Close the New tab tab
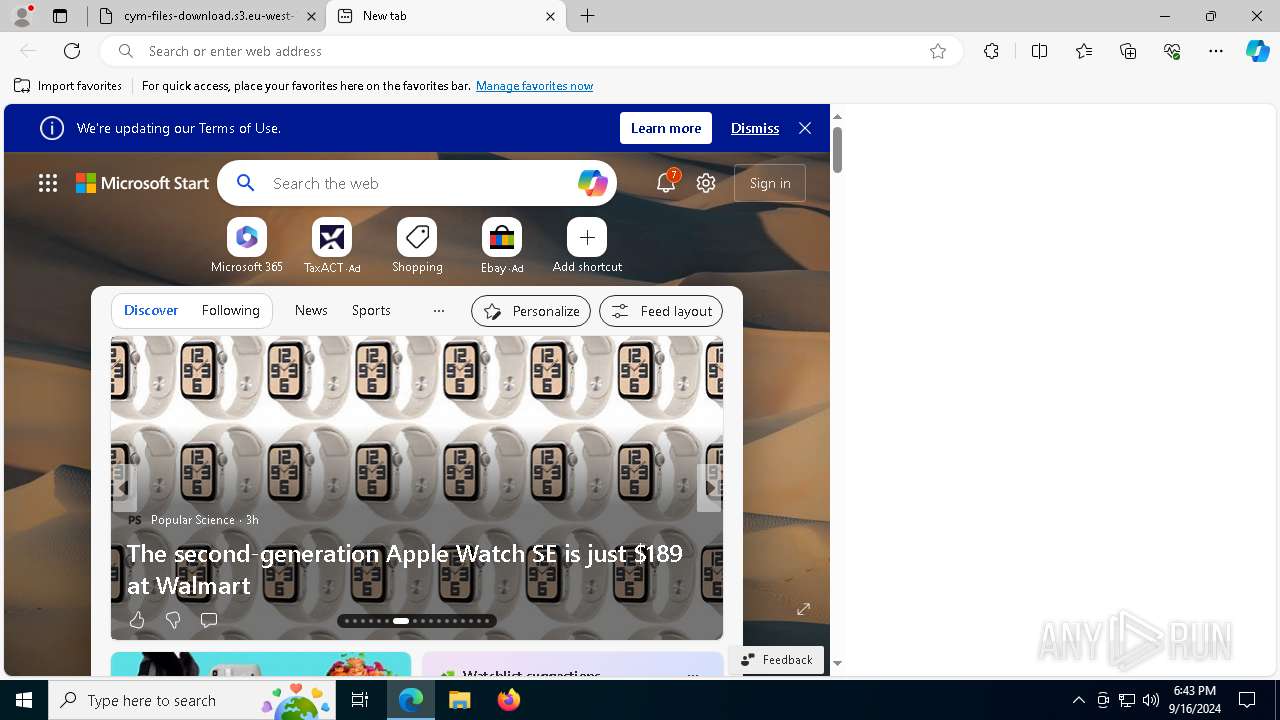The height and width of the screenshot is (720, 1280). pyautogui.click(x=550, y=16)
